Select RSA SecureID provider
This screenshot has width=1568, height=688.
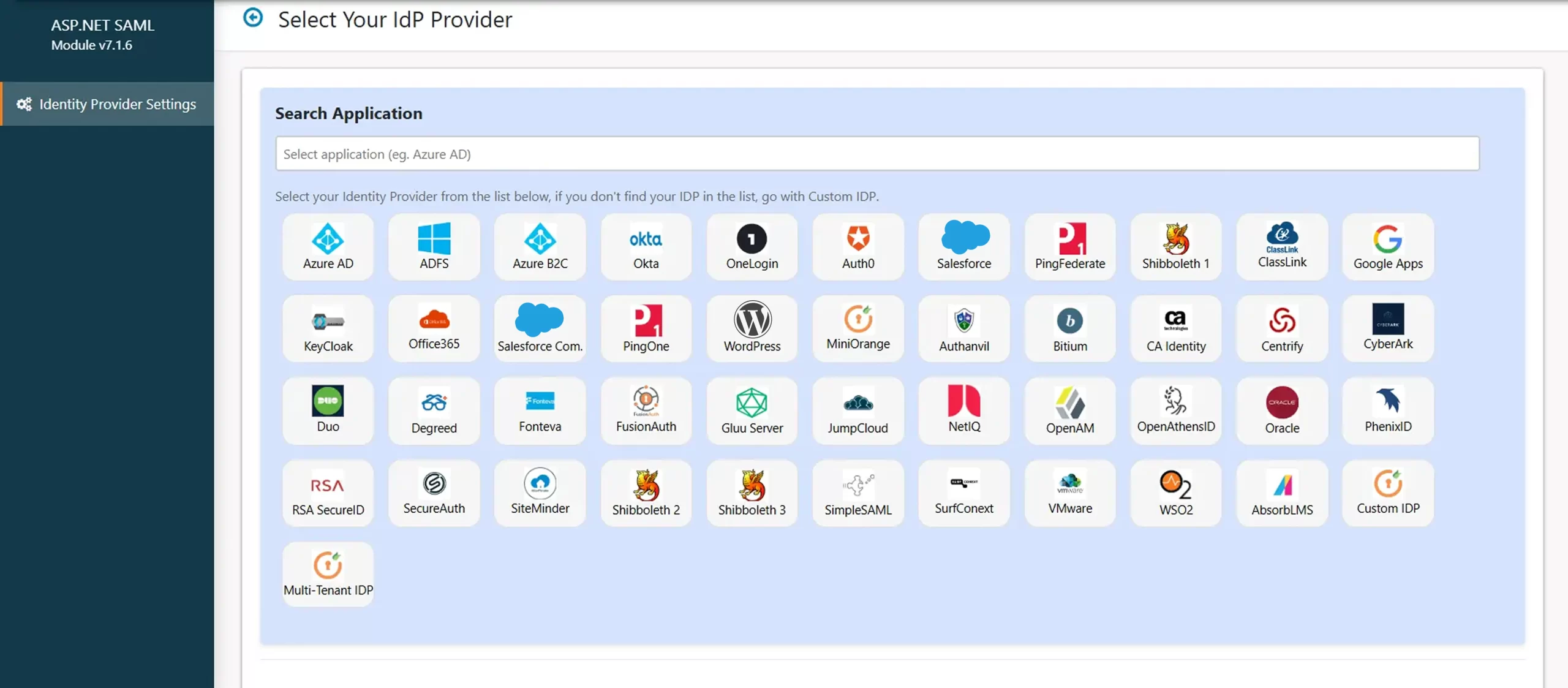tap(328, 493)
